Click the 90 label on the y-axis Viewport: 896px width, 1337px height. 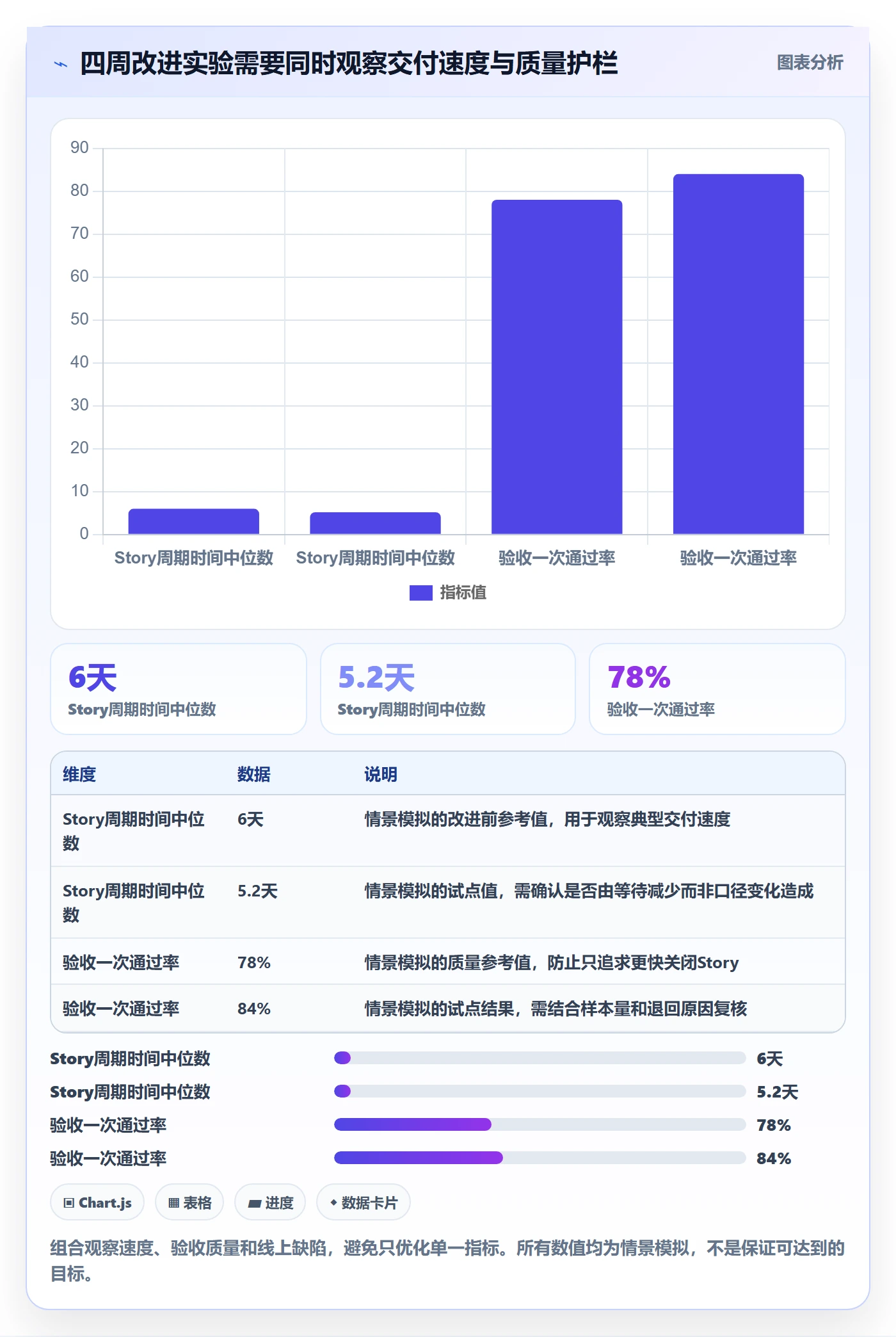[x=79, y=148]
